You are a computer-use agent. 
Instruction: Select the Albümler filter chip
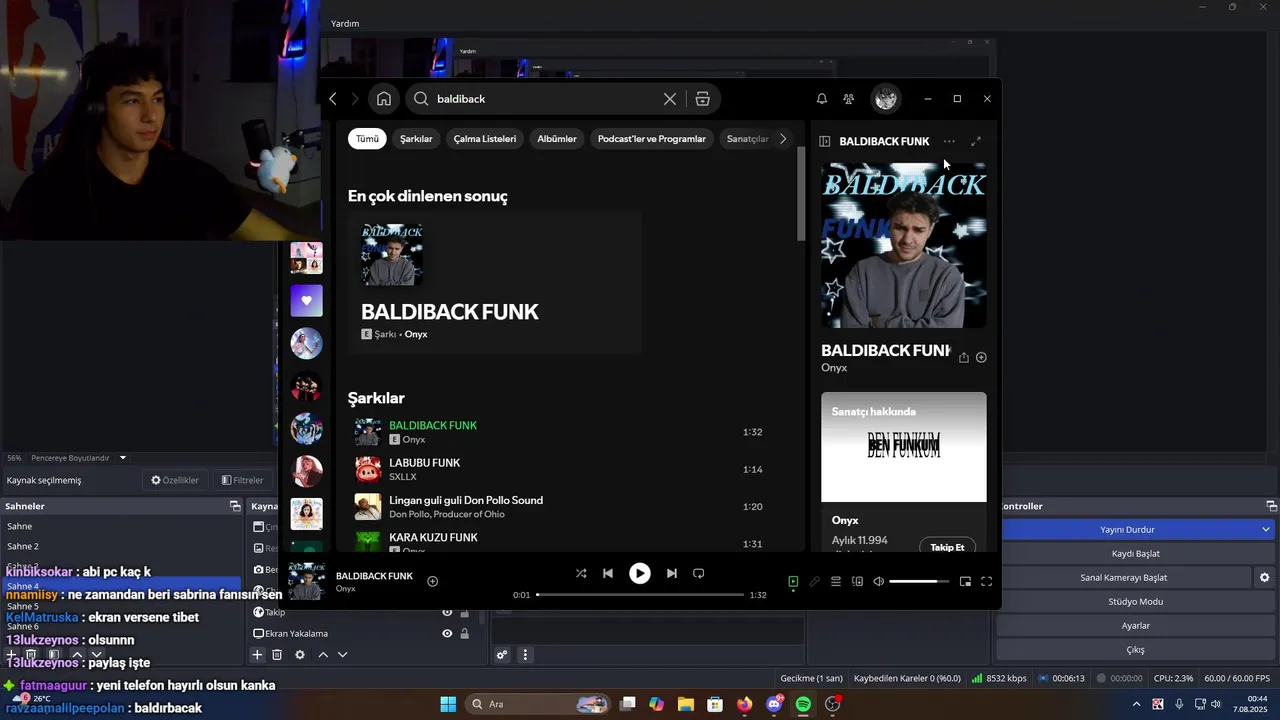pyautogui.click(x=557, y=139)
